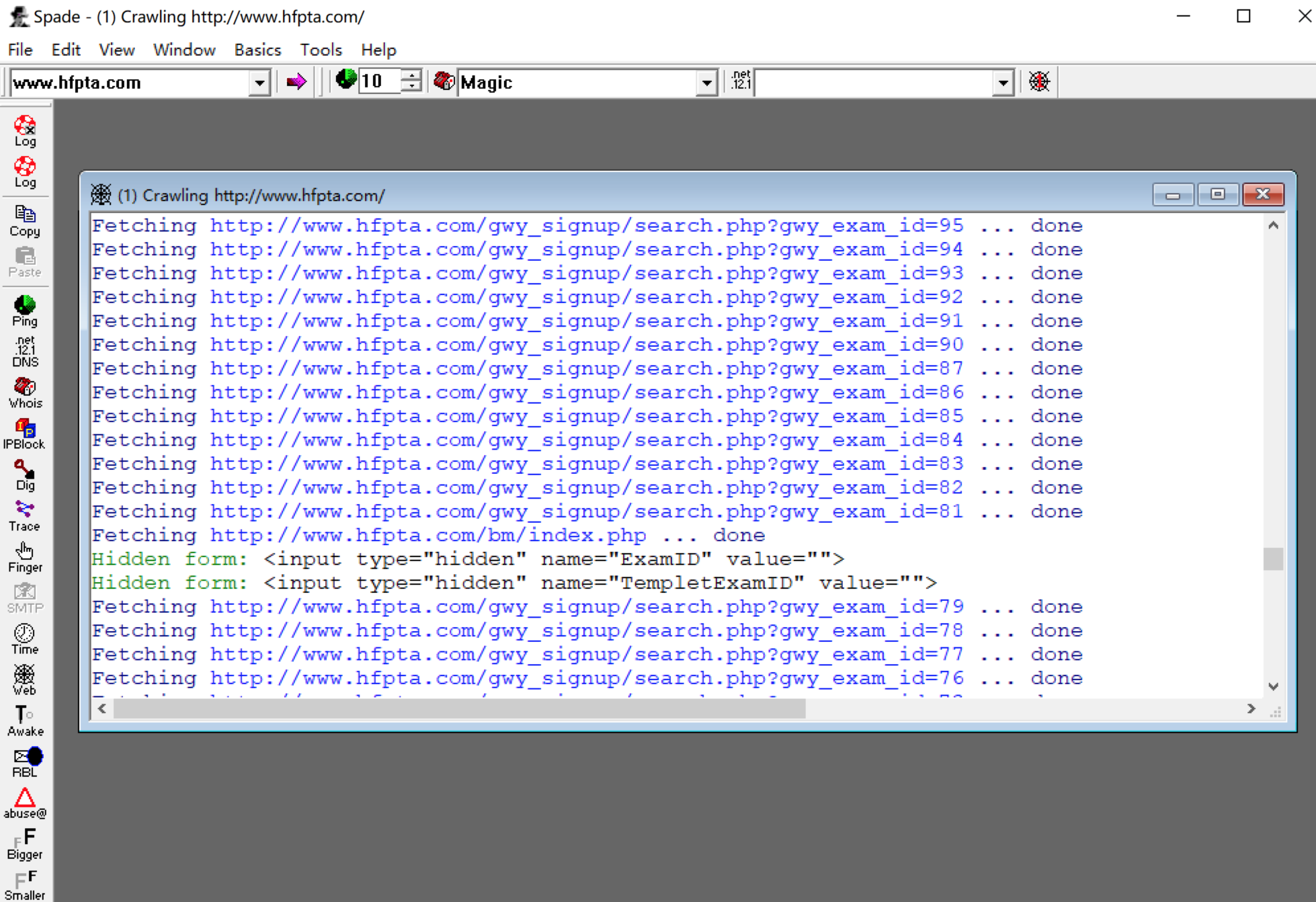Click the Ping tool in sidebar
Image resolution: width=1316 pixels, height=902 pixels.
pos(25,311)
